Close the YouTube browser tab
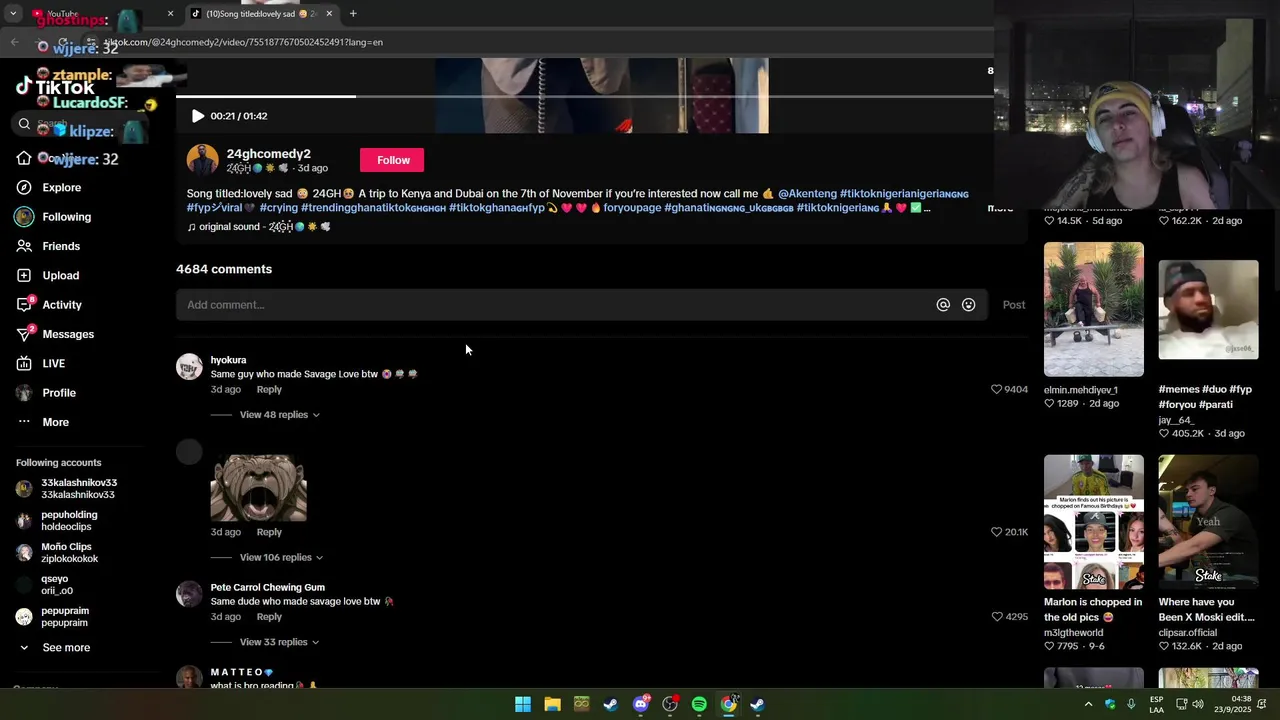 (170, 14)
